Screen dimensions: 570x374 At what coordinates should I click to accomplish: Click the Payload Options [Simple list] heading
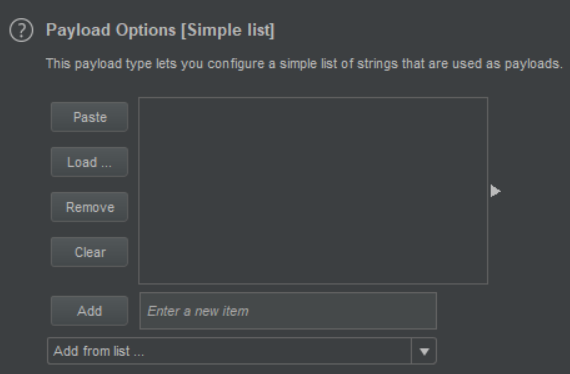tap(160, 30)
